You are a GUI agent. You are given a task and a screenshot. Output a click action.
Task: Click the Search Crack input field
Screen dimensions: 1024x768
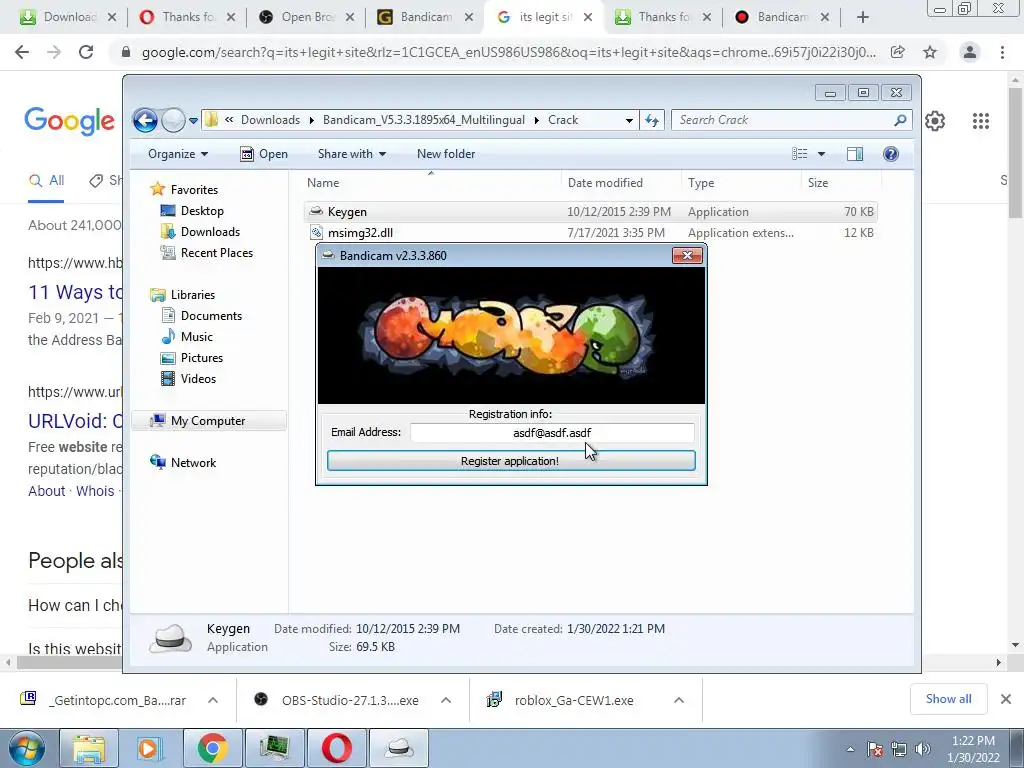(782, 120)
